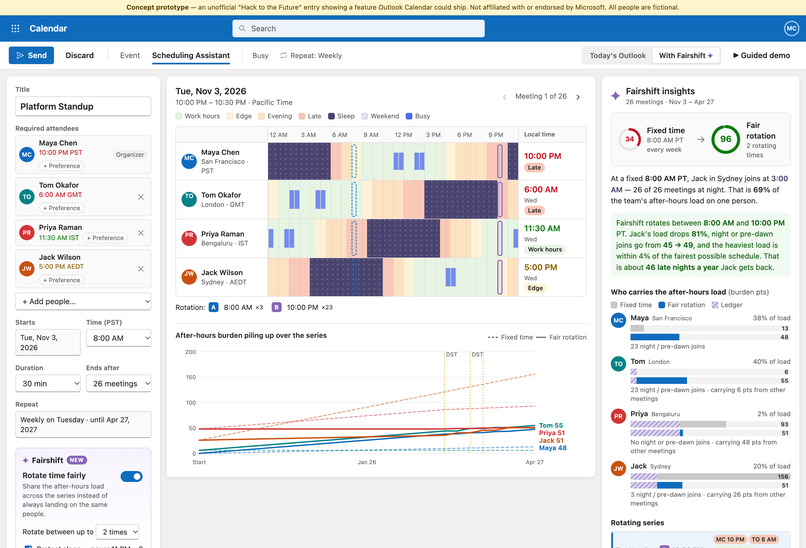Click the Starts date field Tue, Nov 3
This screenshot has height=548, width=806.
click(48, 342)
